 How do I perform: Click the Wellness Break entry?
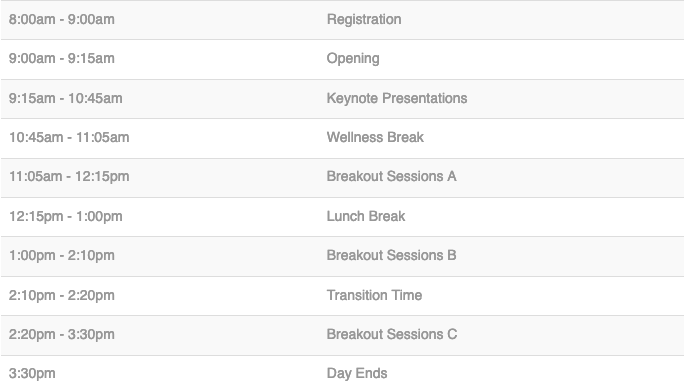[x=375, y=137]
